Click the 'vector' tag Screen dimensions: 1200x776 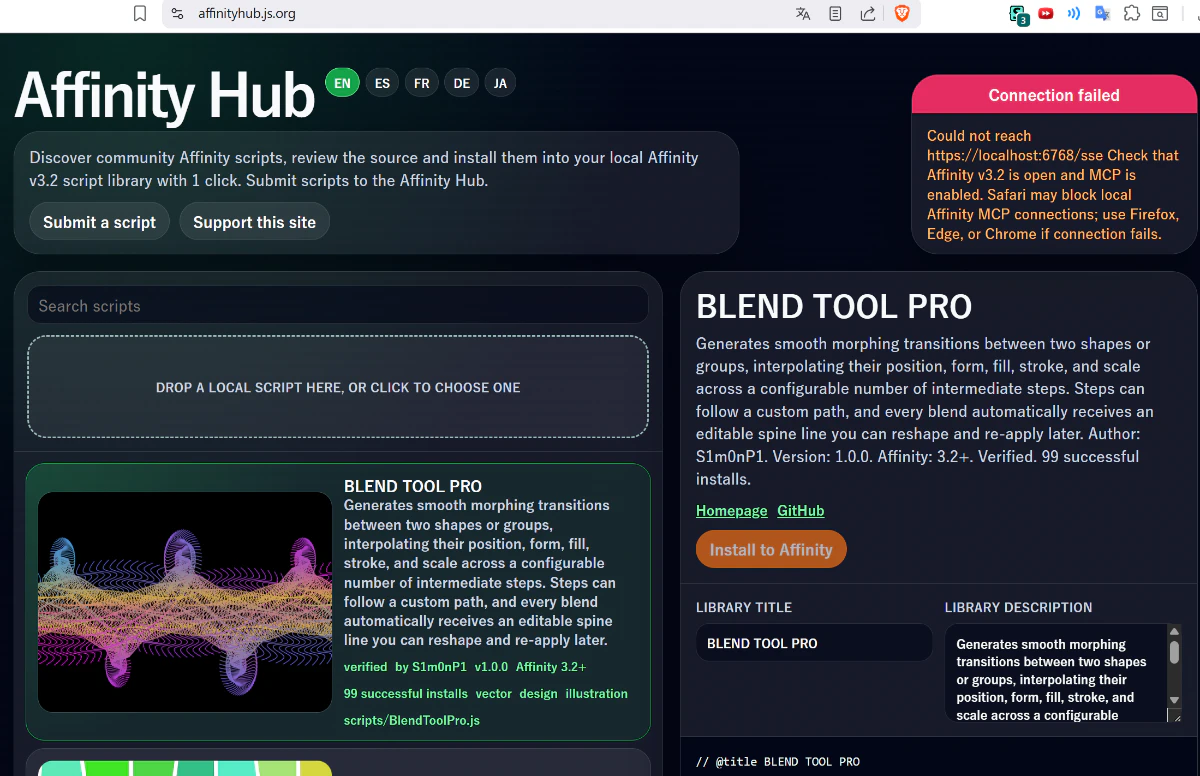point(494,693)
